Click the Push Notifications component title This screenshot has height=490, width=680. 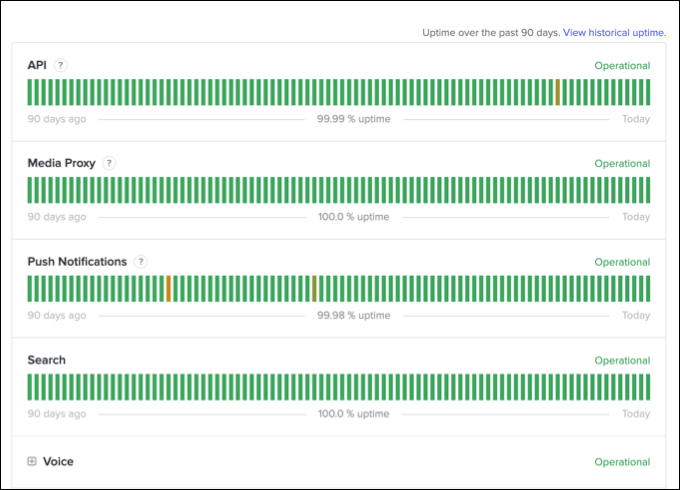click(x=77, y=262)
